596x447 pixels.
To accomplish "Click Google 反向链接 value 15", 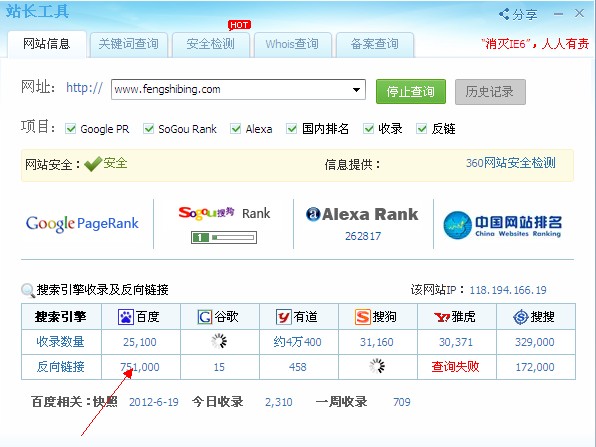I will pyautogui.click(x=219, y=367).
